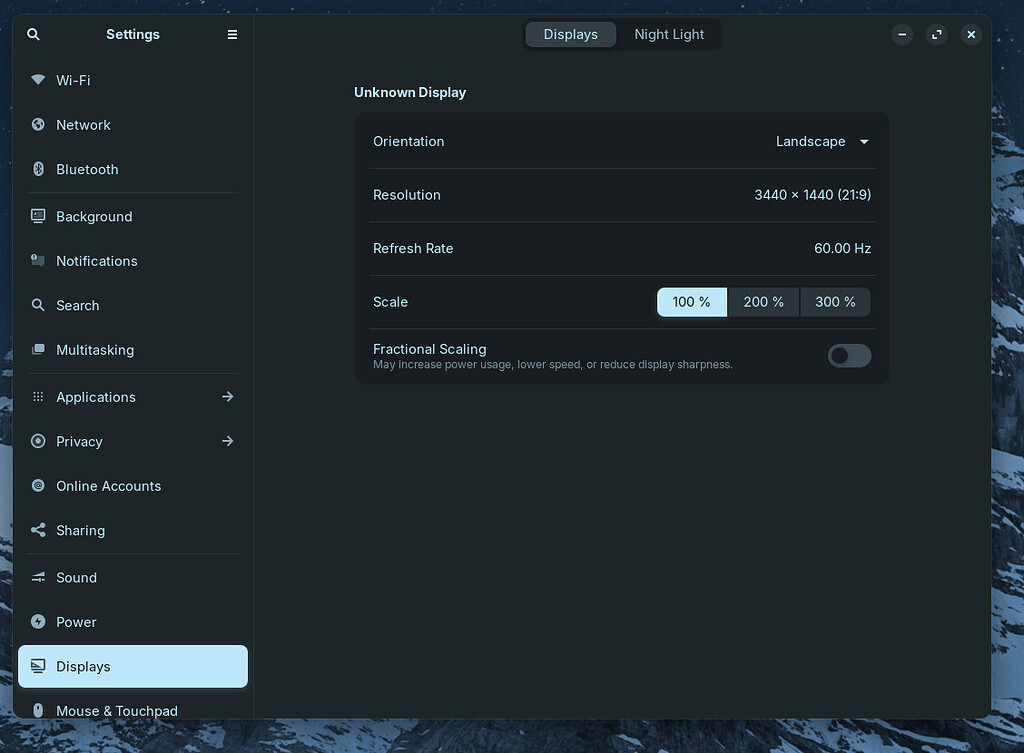The width and height of the screenshot is (1024, 753).
Task: Open Notifications settings
Action: [x=133, y=261]
